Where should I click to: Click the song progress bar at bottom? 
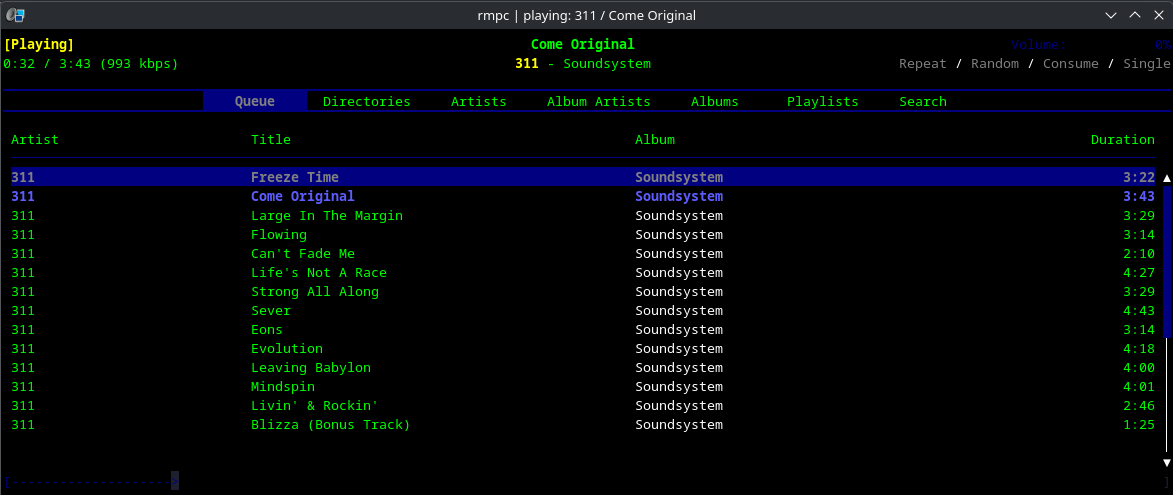[x=586, y=482]
